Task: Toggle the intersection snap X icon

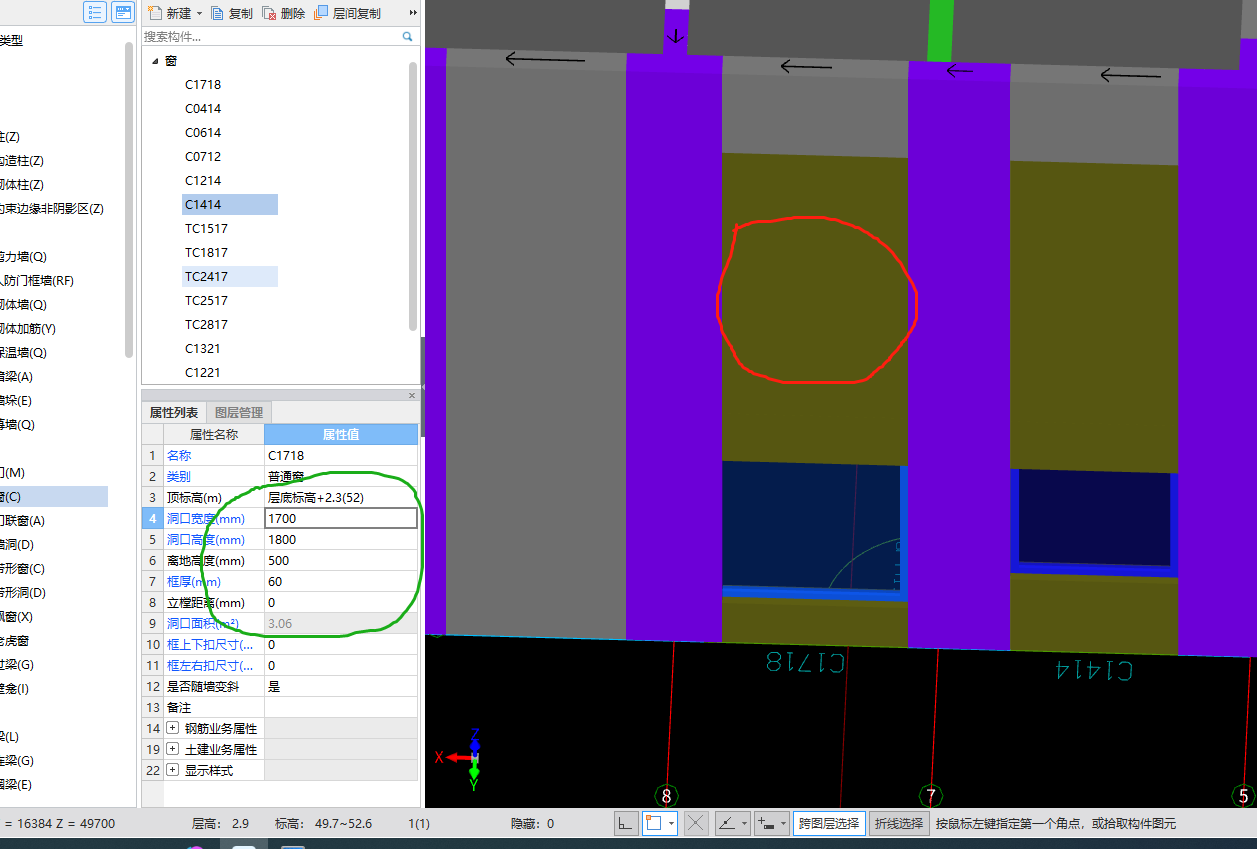Action: 697,824
